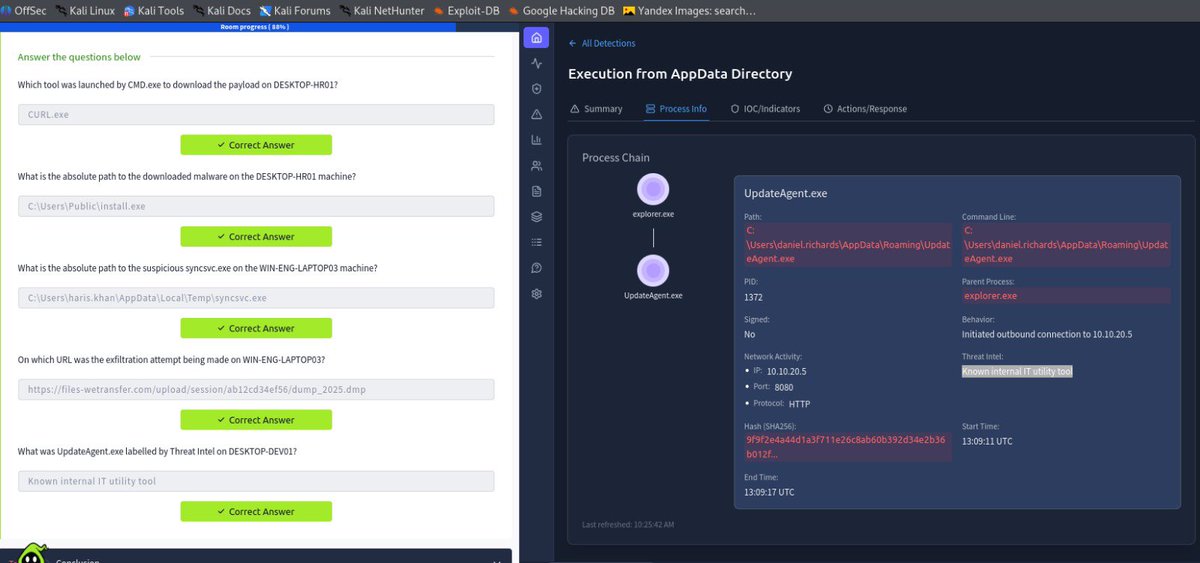Open the alerts triangle icon in the sidebar
This screenshot has height=563, width=1200.
coord(537,114)
